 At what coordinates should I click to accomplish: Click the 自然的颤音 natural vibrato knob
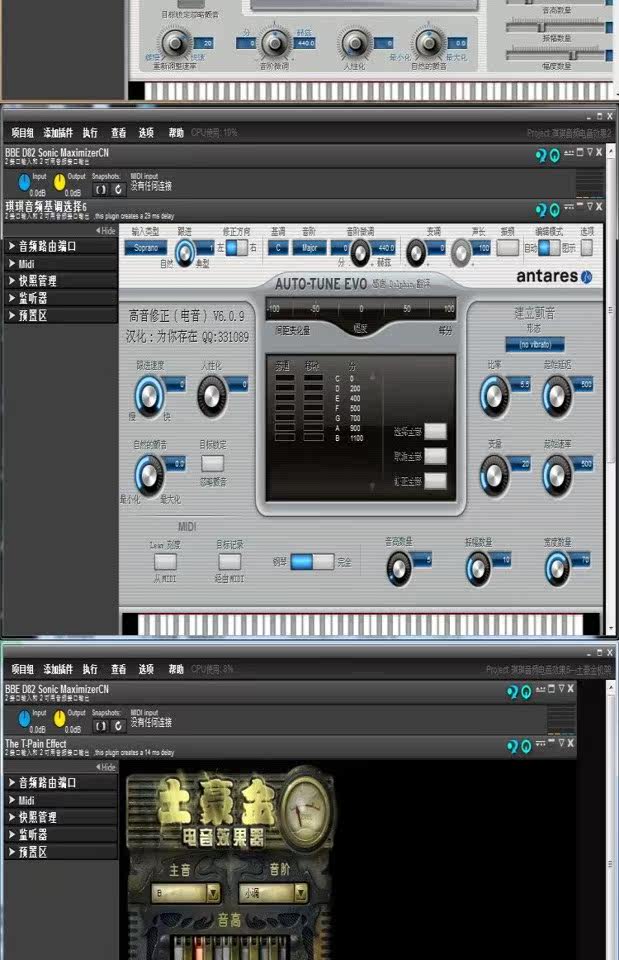(149, 474)
